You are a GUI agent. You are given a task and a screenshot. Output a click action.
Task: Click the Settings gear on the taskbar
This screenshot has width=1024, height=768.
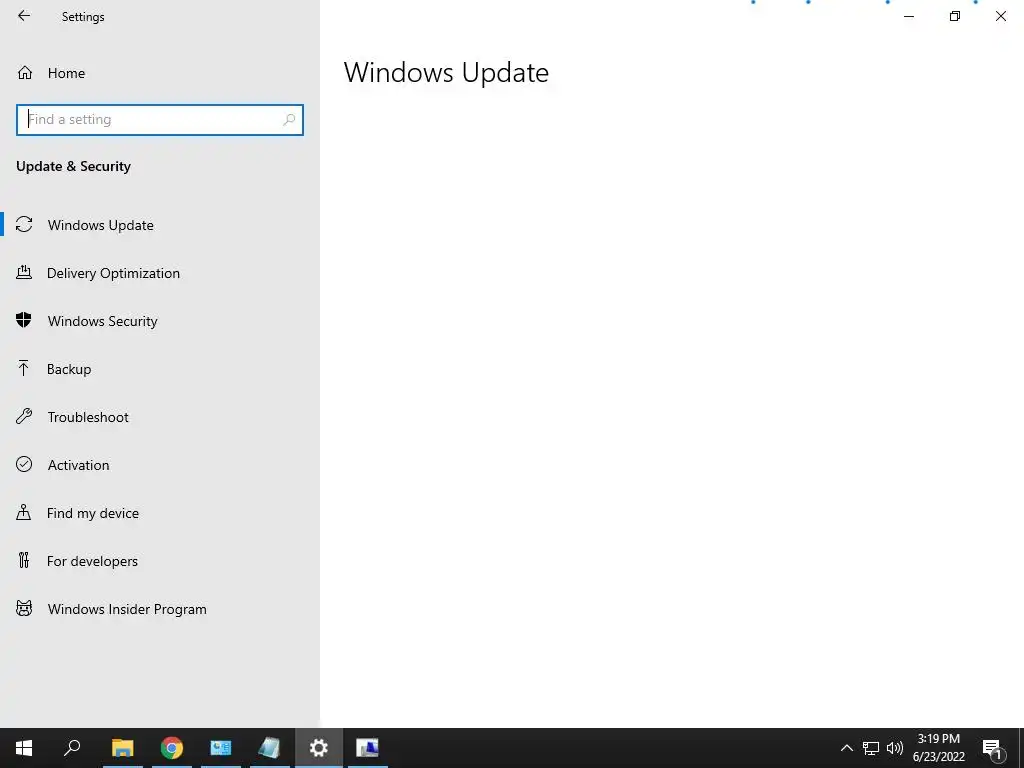[319, 748]
